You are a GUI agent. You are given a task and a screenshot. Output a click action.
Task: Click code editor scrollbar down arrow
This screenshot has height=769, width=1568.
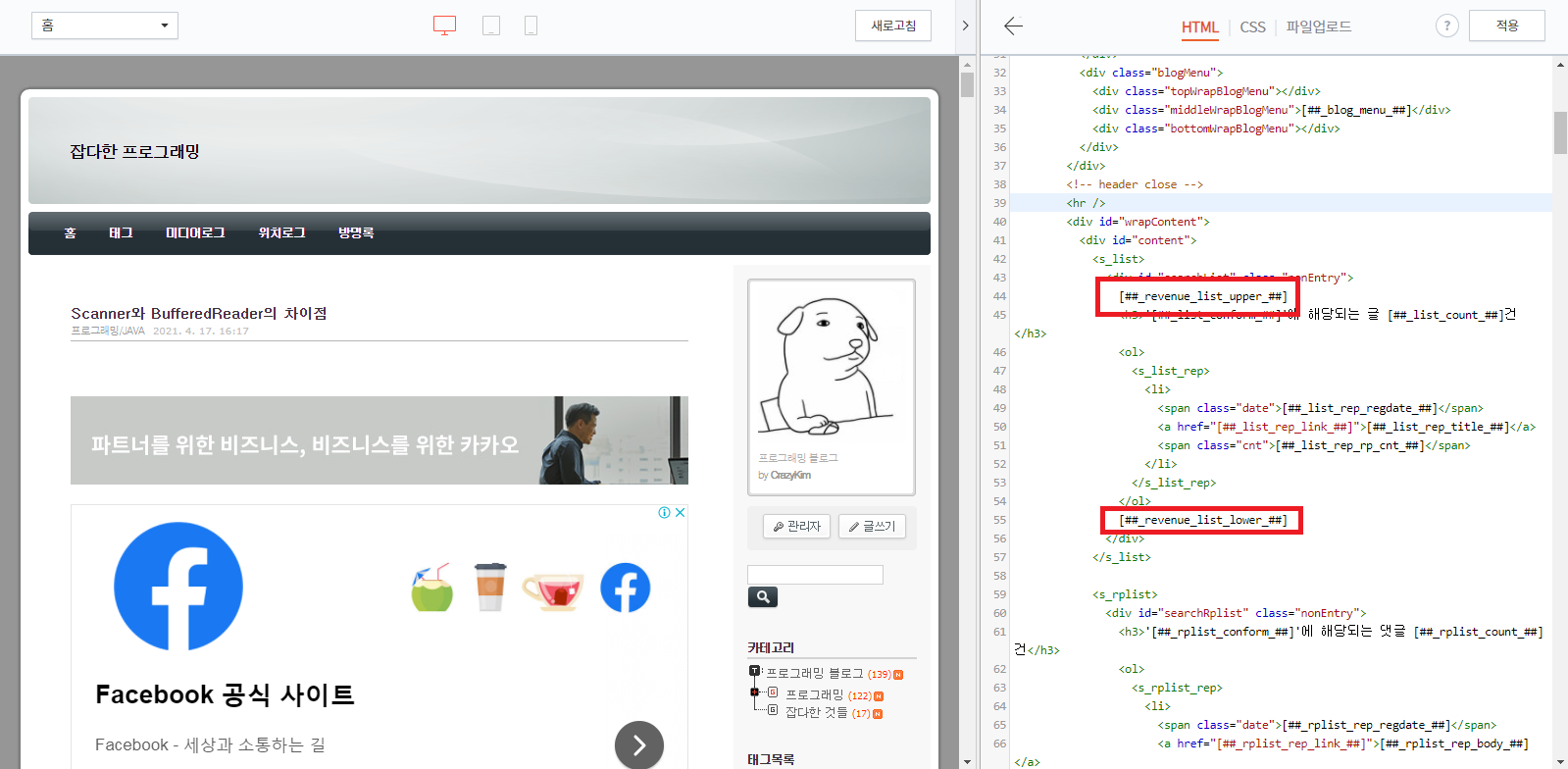tap(1560, 762)
